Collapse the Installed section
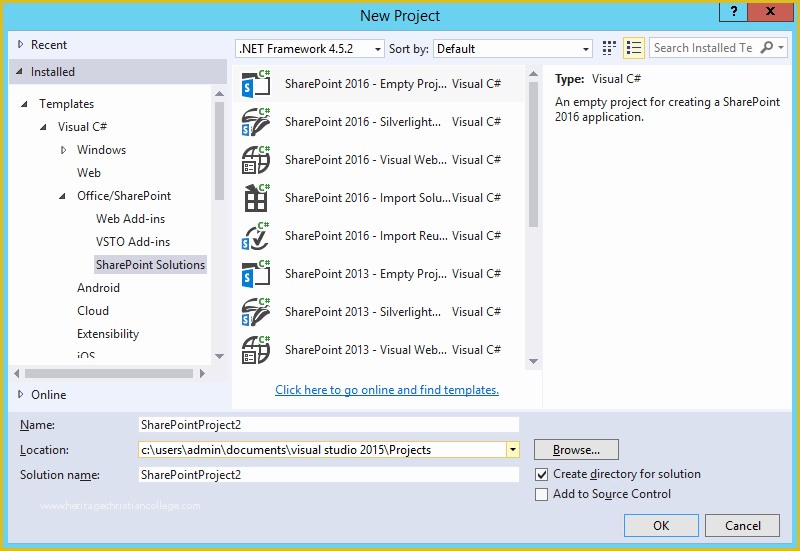Image resolution: width=800 pixels, height=551 pixels. click(x=20, y=71)
